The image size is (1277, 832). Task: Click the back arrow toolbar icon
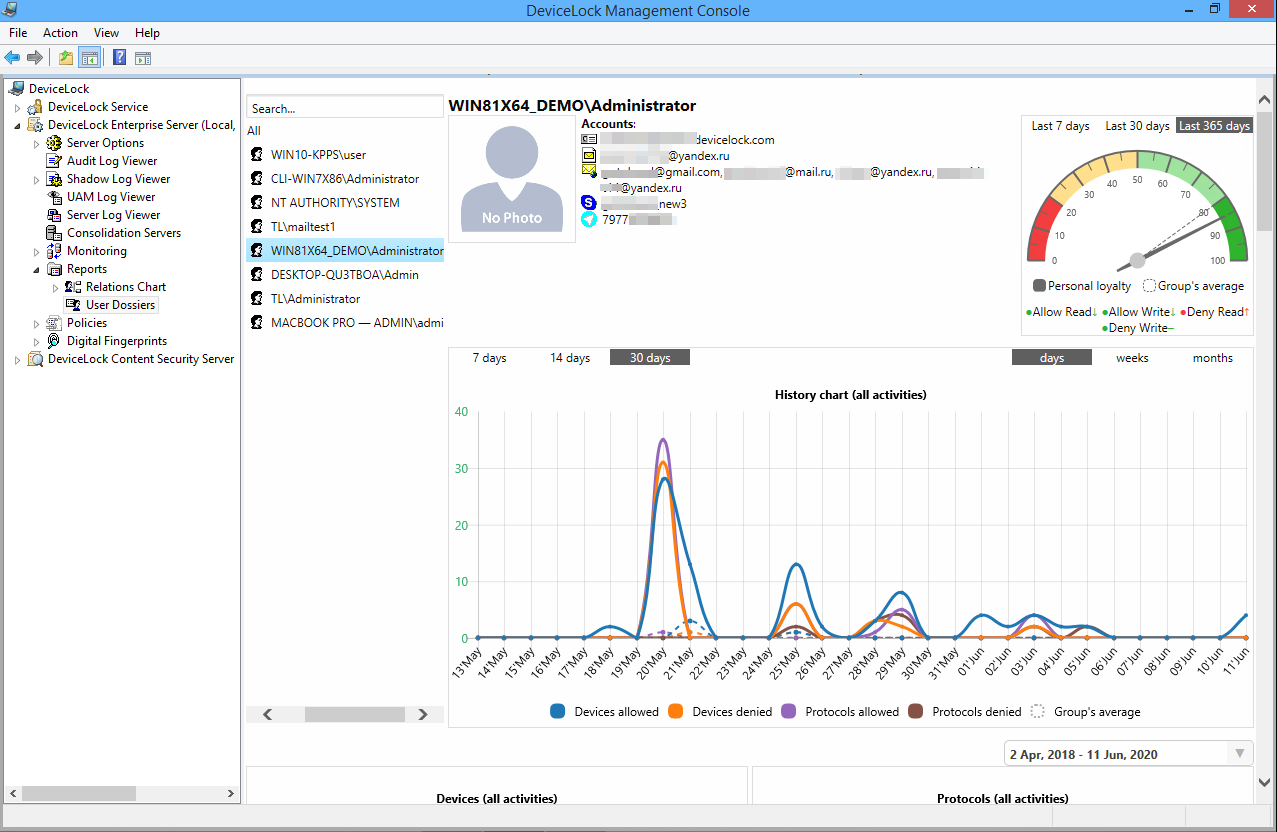(12, 58)
